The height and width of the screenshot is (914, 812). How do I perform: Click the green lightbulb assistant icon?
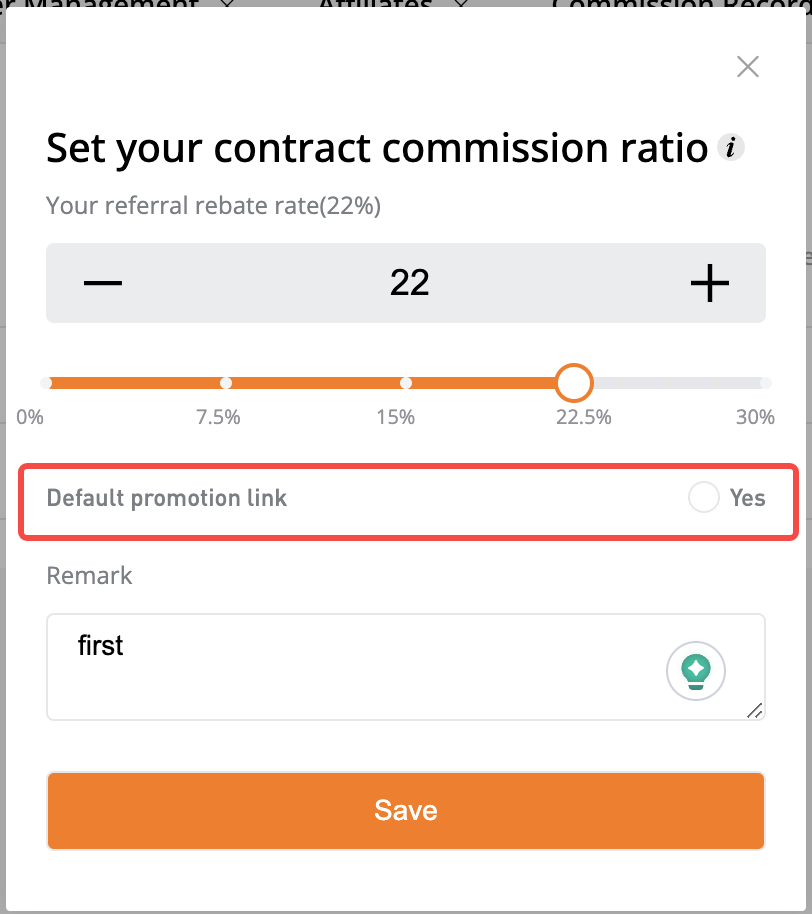(x=696, y=671)
